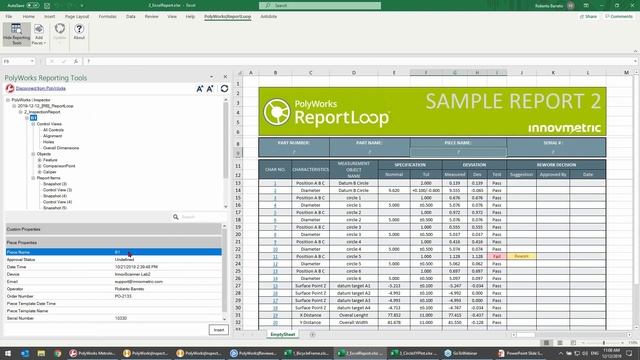Image resolution: width=640 pixels, height=360 pixels.
Task: Expand the ComparisonPoint tree node
Action: point(40,166)
